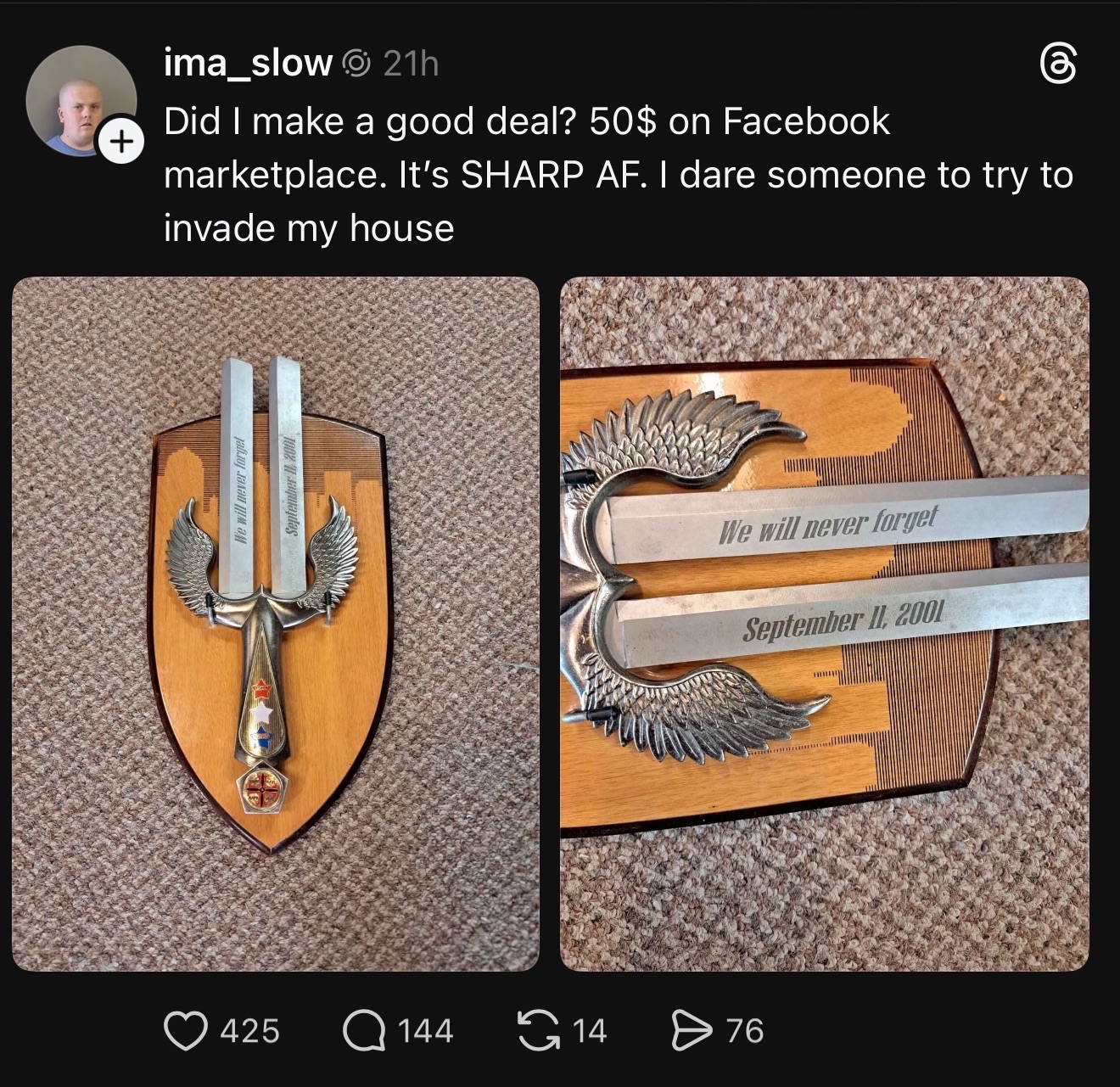The height and width of the screenshot is (1087, 1120).
Task: View the 144 replies count
Action: (x=425, y=1031)
